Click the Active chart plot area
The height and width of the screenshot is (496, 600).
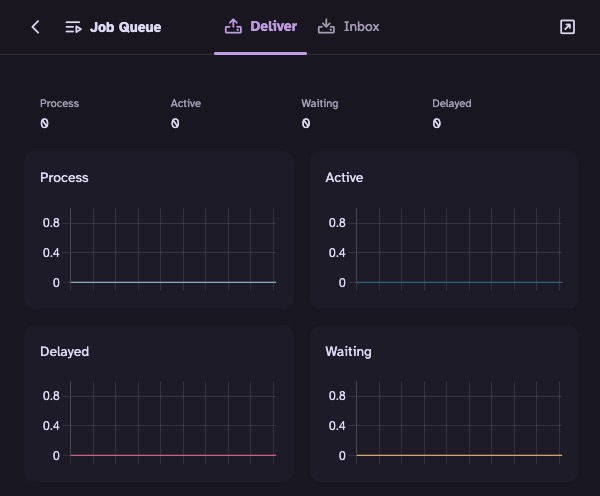pyautogui.click(x=459, y=249)
